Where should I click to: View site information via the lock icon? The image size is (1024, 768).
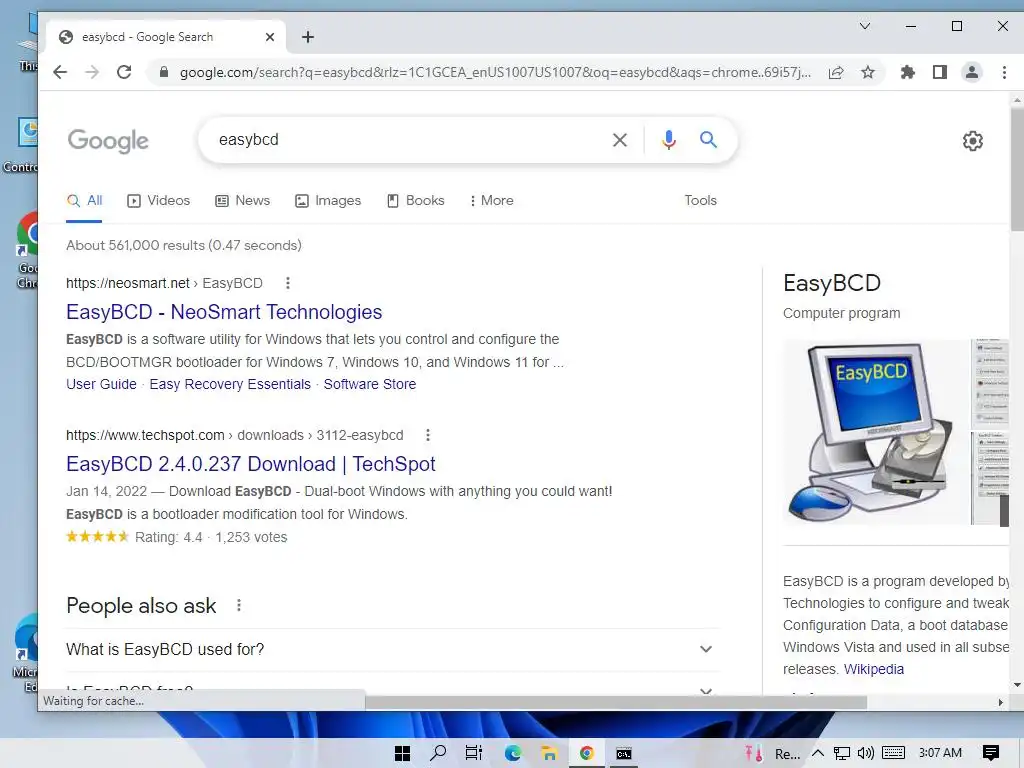tap(164, 72)
